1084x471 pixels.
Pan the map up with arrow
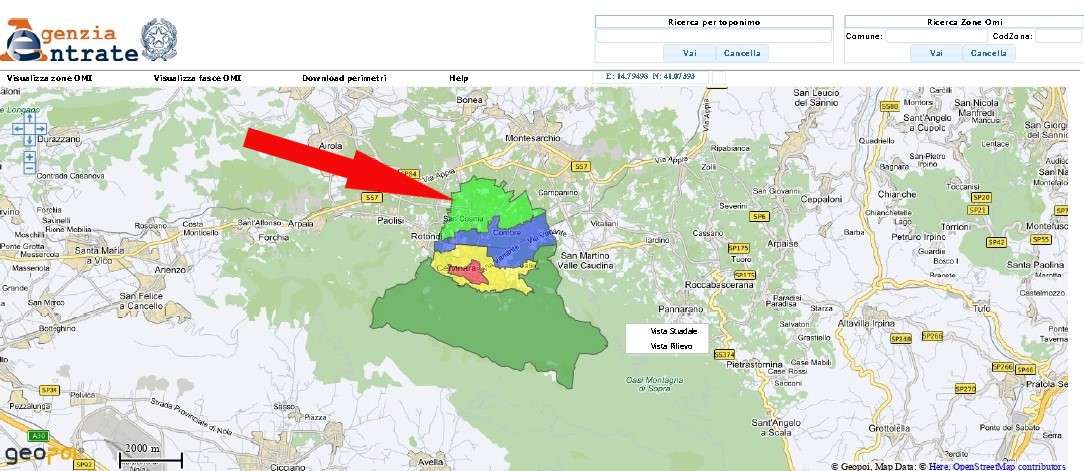(x=29, y=117)
